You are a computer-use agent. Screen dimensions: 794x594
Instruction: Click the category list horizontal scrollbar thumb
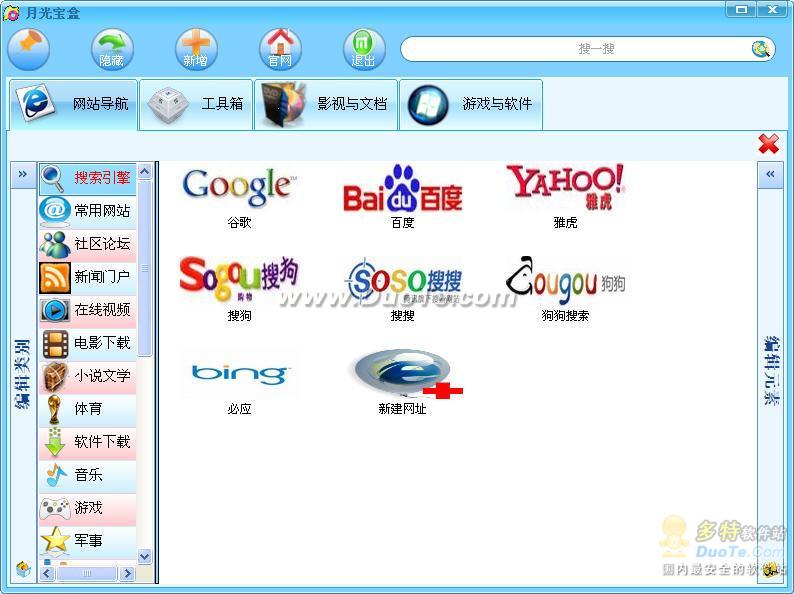pyautogui.click(x=87, y=573)
